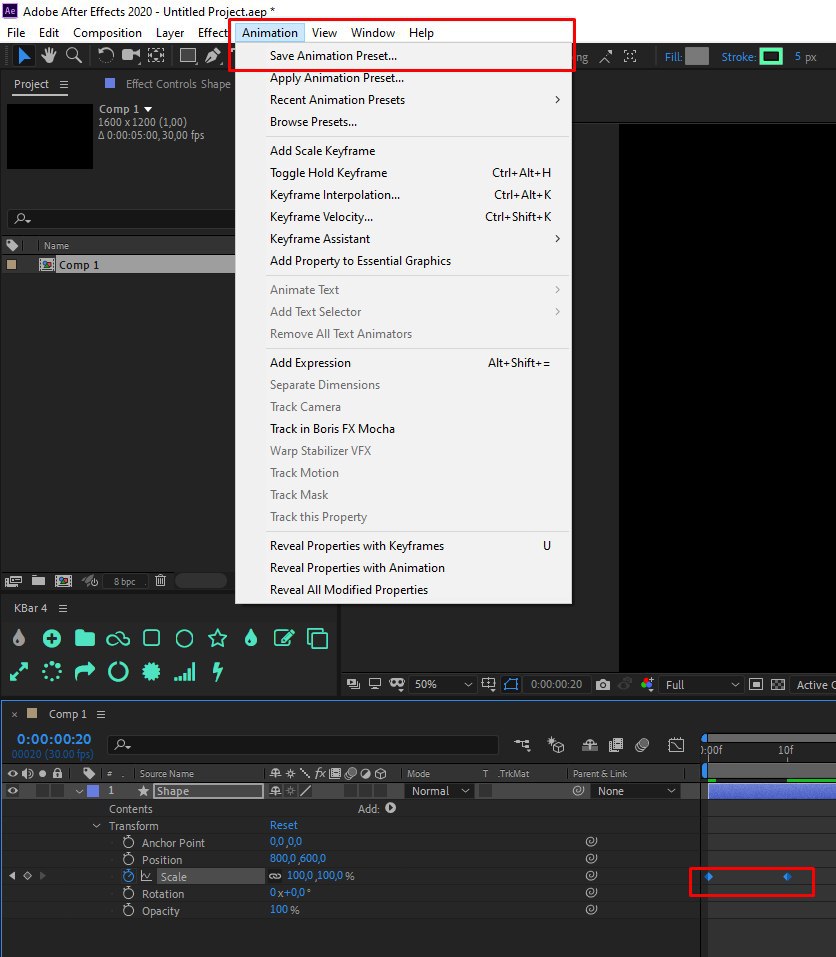Open the KBar 4 panel menu

point(63,609)
